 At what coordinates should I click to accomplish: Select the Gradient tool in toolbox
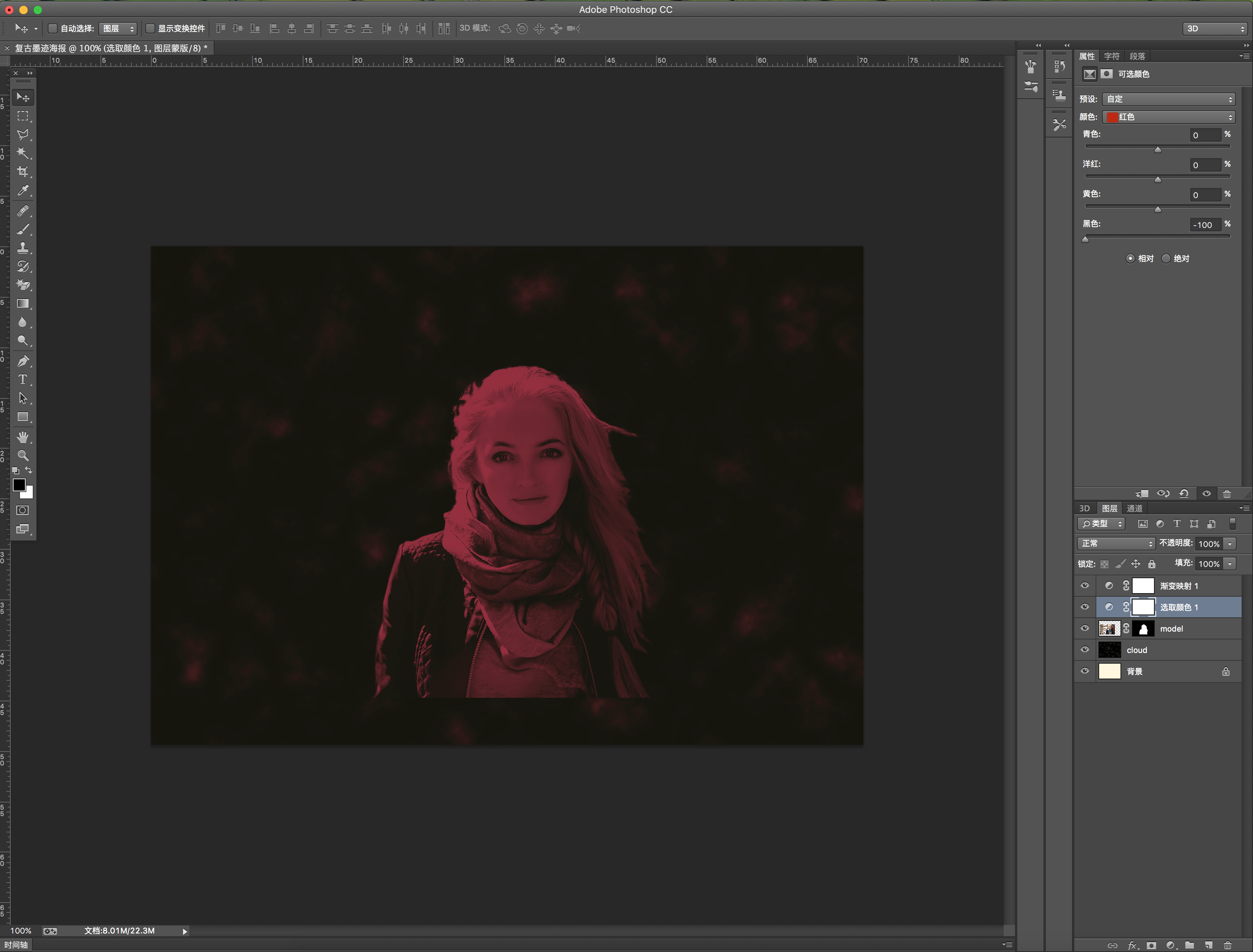[x=23, y=304]
